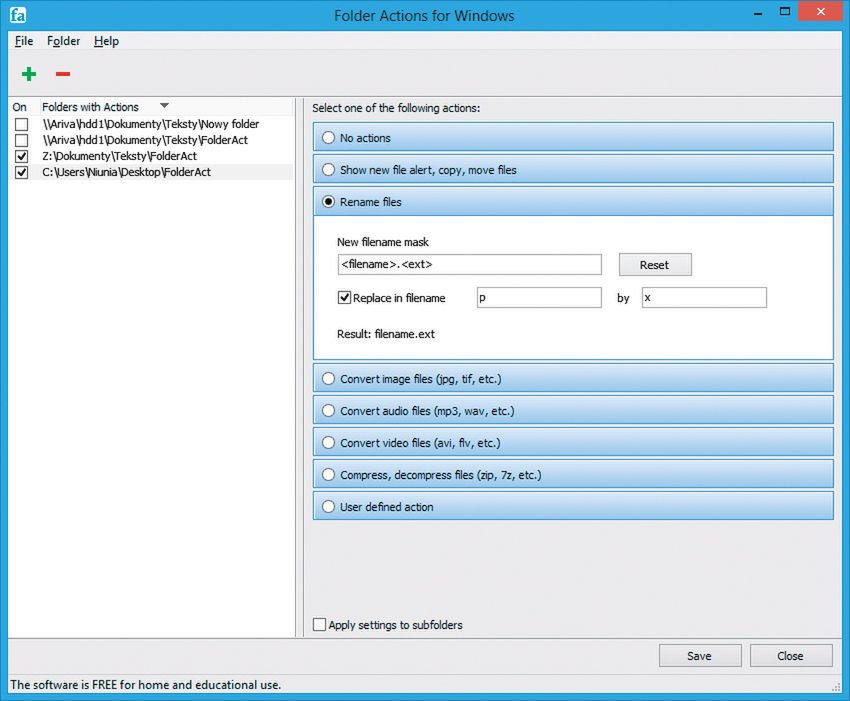Select Compress, decompress files option
The height and width of the screenshot is (701, 850).
pyautogui.click(x=329, y=474)
